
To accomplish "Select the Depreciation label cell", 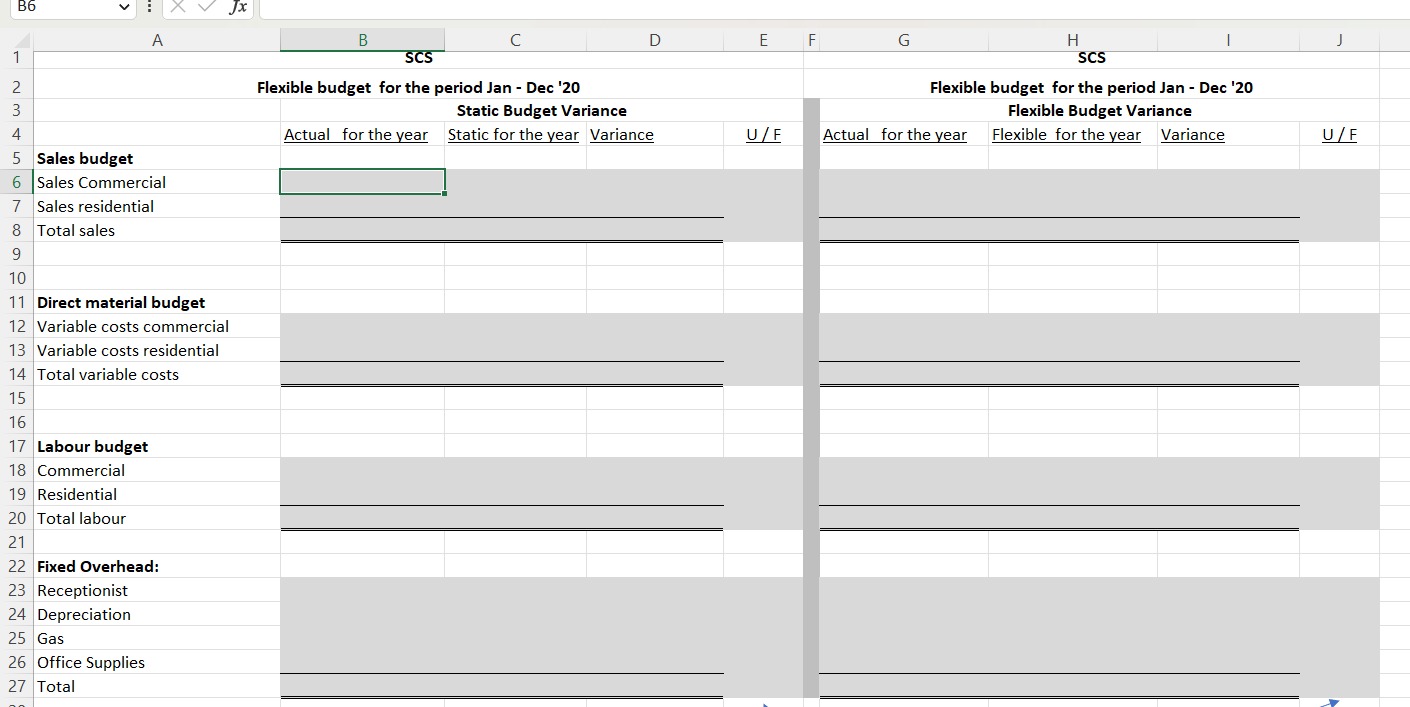I will tap(84, 614).
